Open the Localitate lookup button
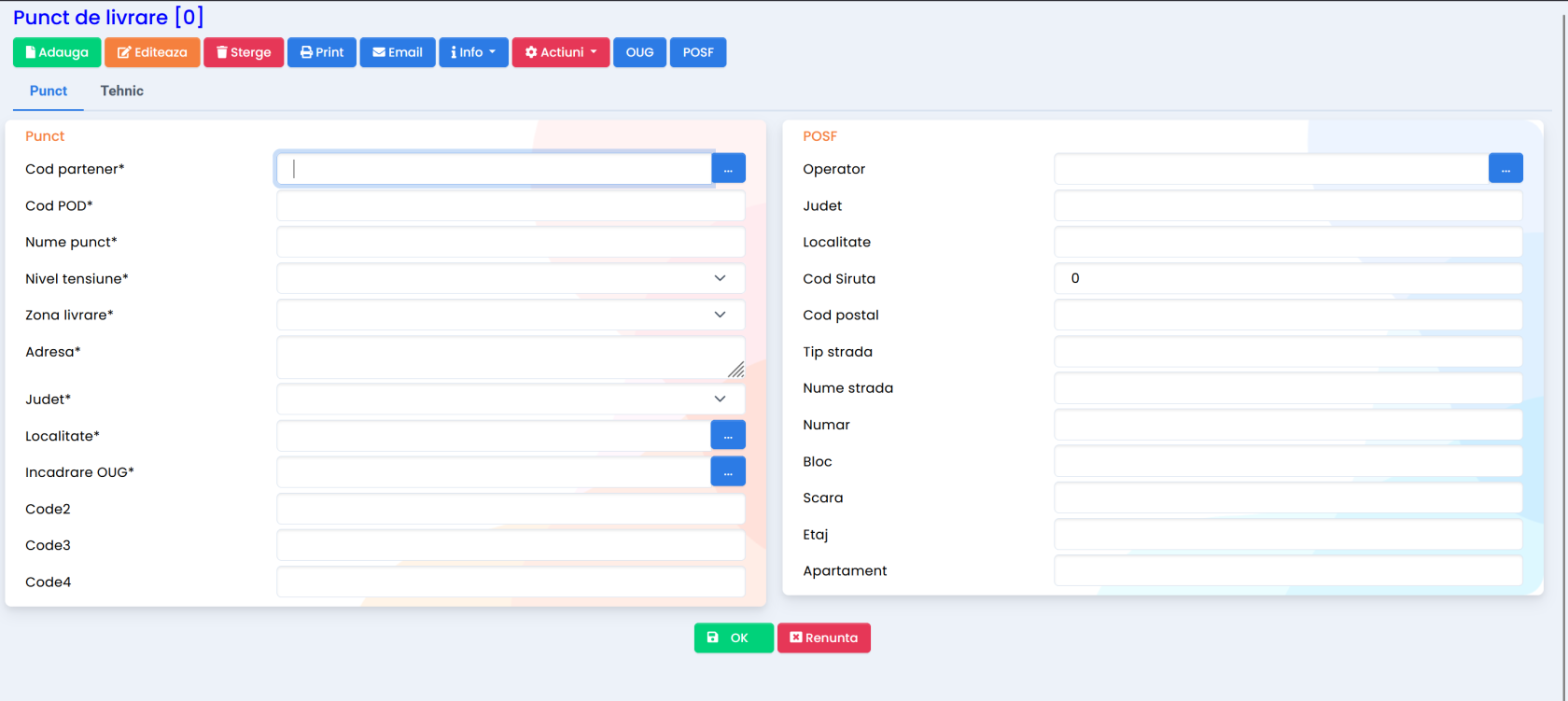 (x=728, y=435)
